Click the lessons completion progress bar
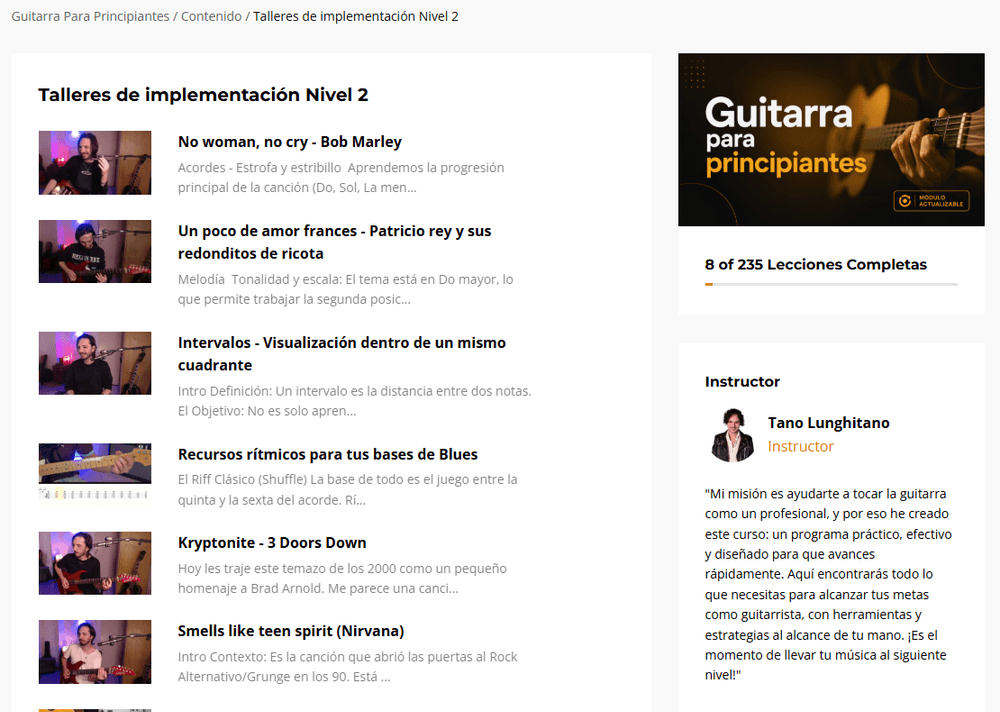This screenshot has width=1000, height=712. tap(831, 285)
